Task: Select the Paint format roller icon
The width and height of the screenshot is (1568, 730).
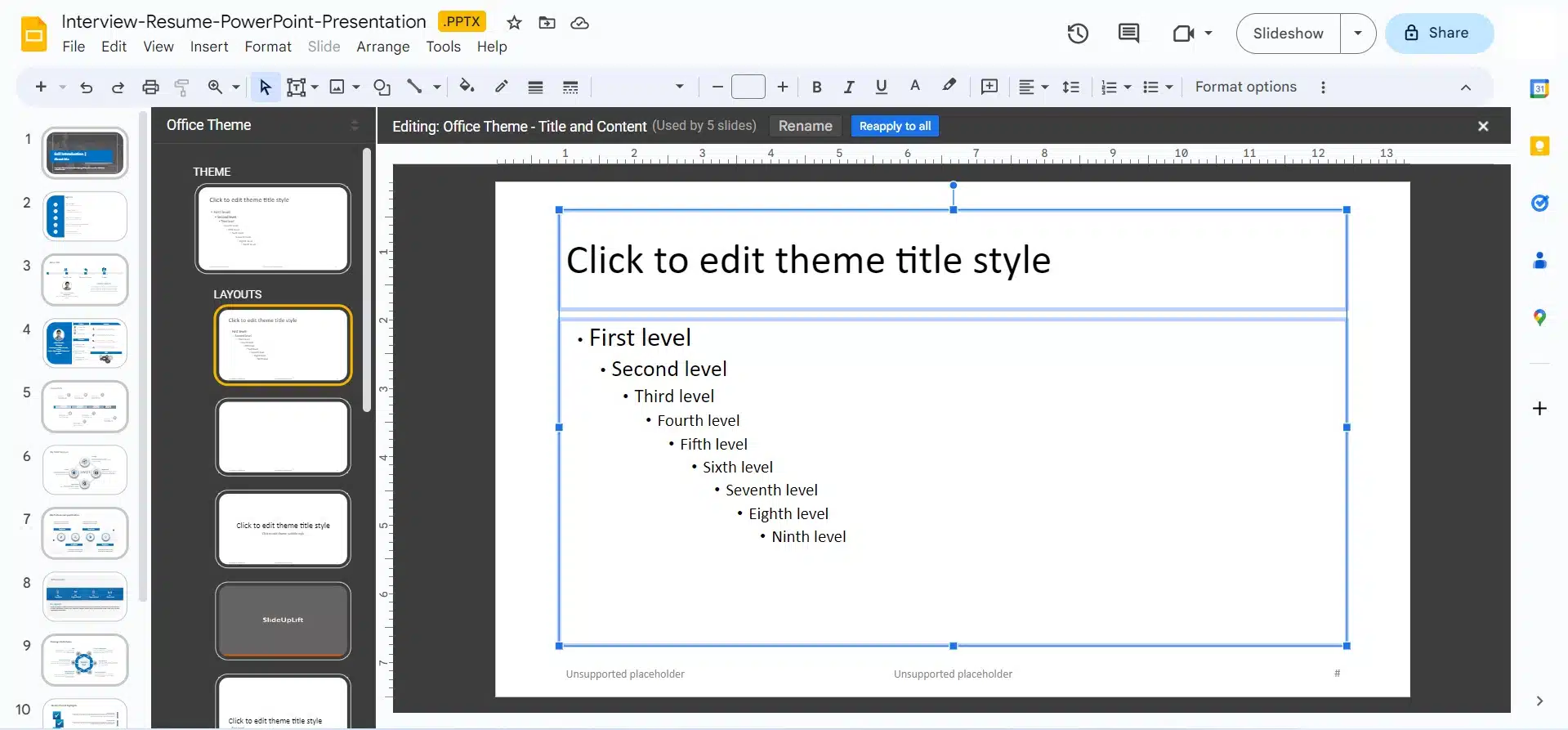Action: point(182,87)
